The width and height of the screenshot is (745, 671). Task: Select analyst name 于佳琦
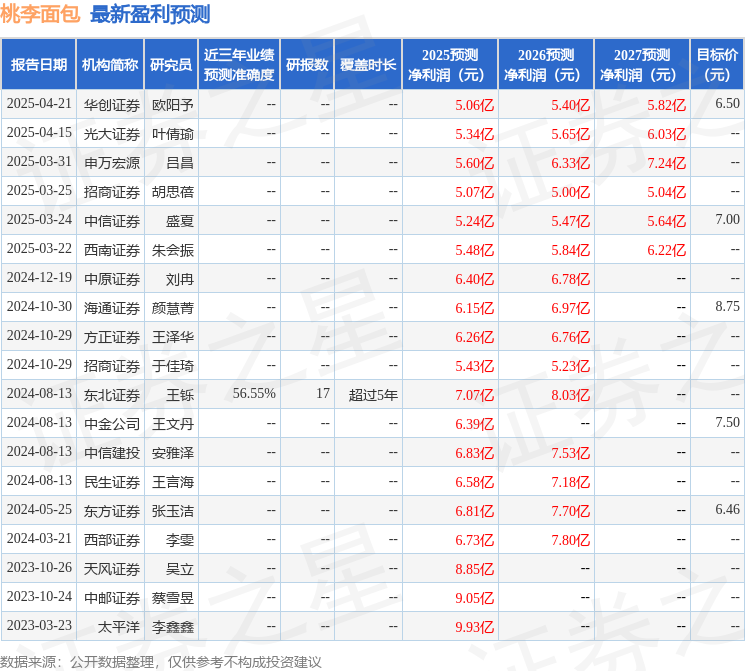172,366
